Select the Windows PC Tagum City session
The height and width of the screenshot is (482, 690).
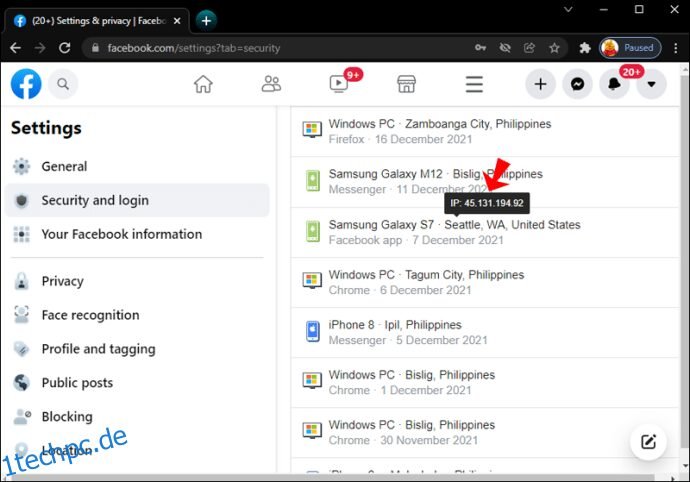484,282
